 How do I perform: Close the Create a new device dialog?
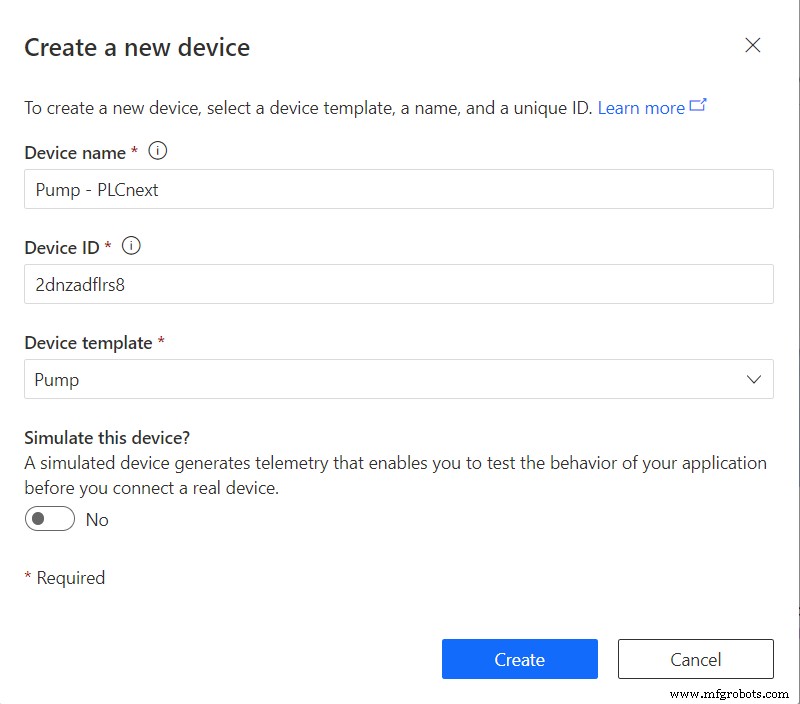752,45
